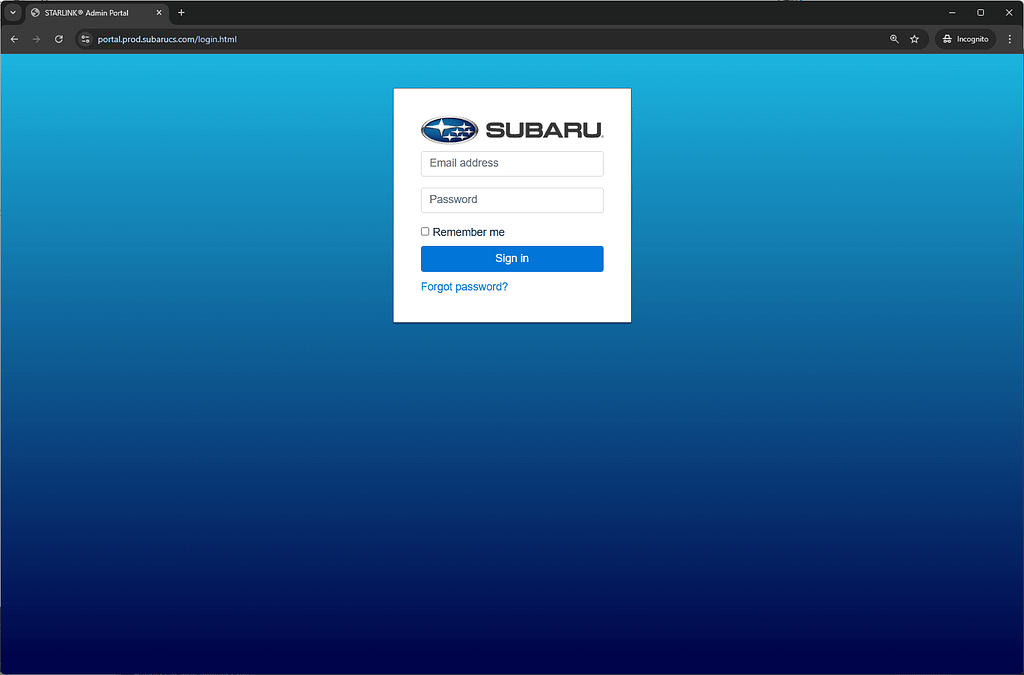Viewport: 1024px width, 675px height.
Task: Maximize the browser window
Action: point(980,12)
